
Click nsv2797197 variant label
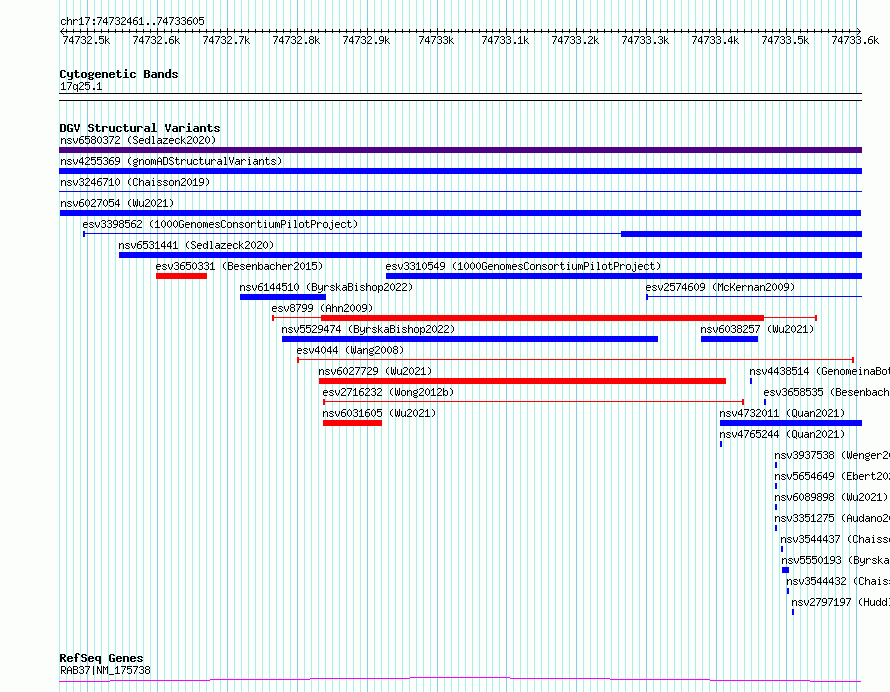[x=840, y=602]
